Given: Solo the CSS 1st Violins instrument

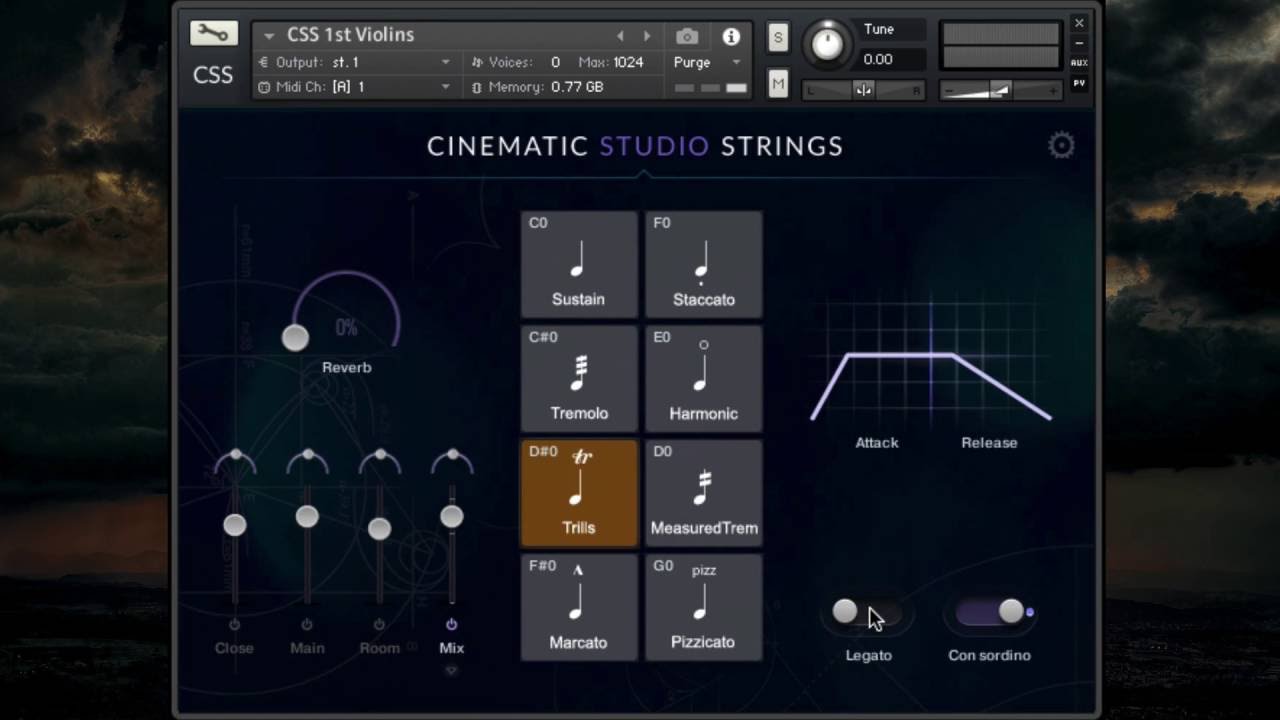Looking at the screenshot, I should tap(777, 36).
